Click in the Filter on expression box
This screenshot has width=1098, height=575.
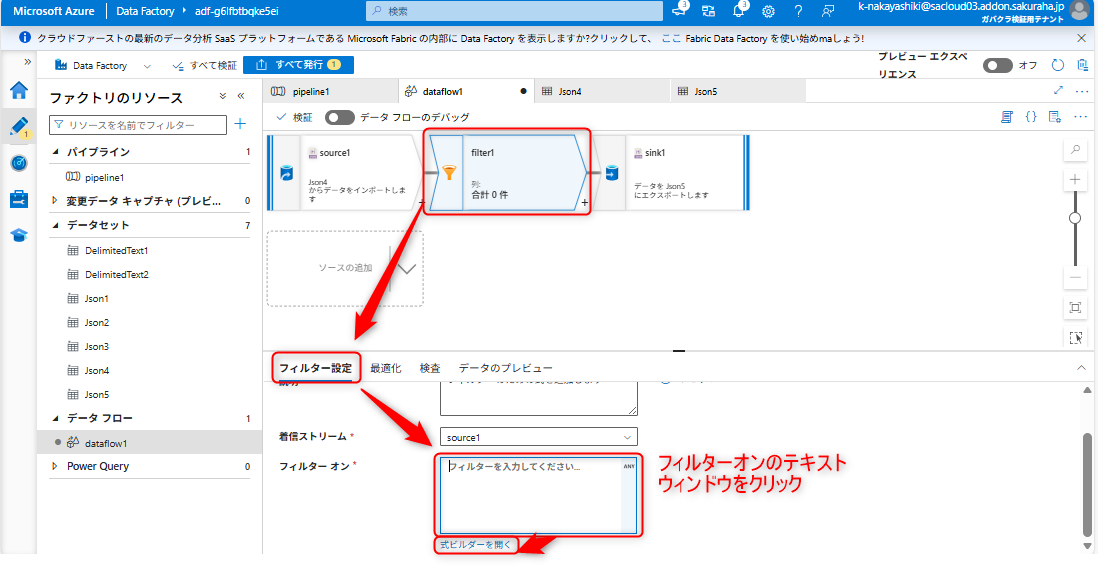(x=538, y=494)
